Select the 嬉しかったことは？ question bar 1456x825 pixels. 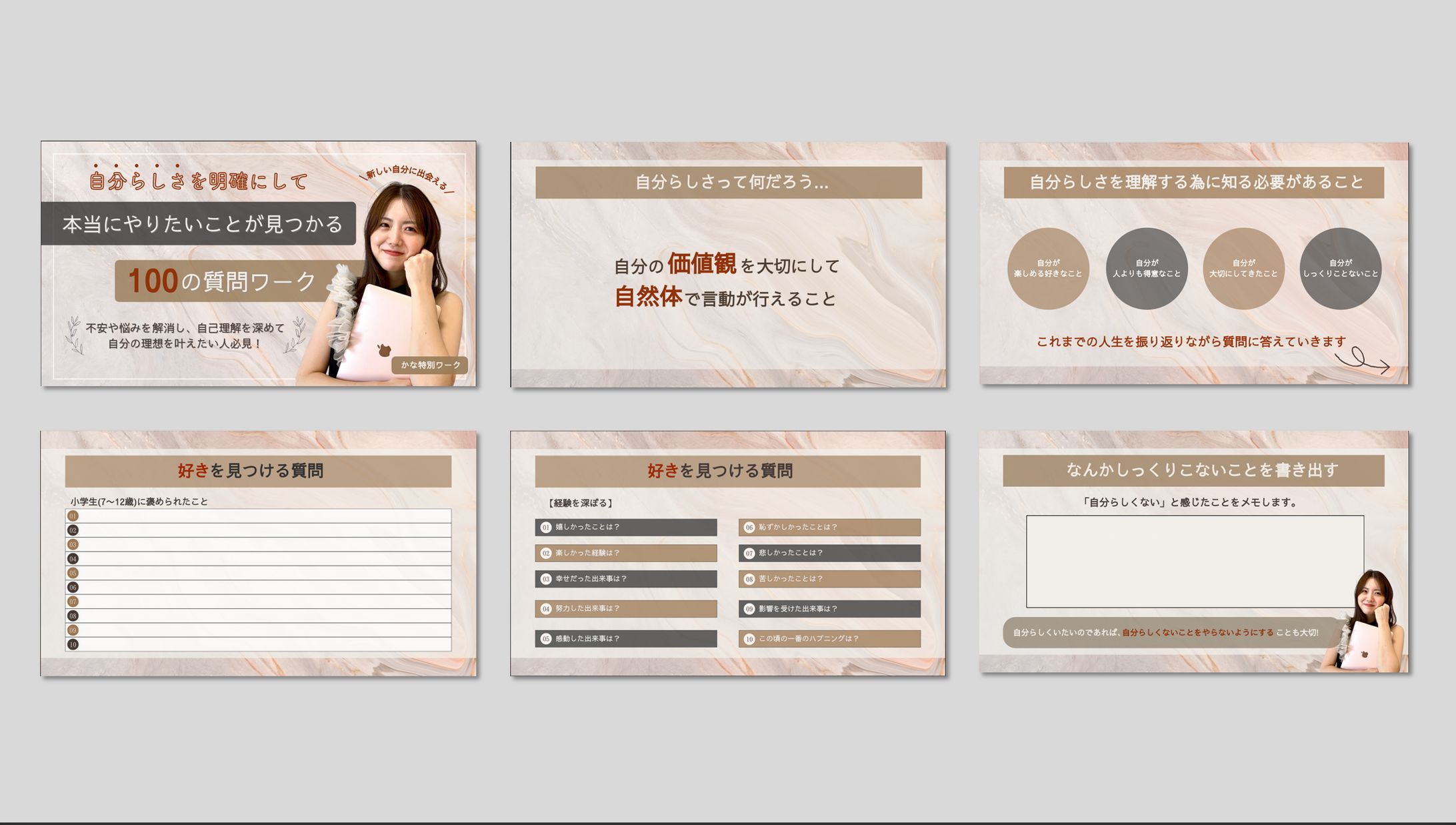tap(625, 527)
